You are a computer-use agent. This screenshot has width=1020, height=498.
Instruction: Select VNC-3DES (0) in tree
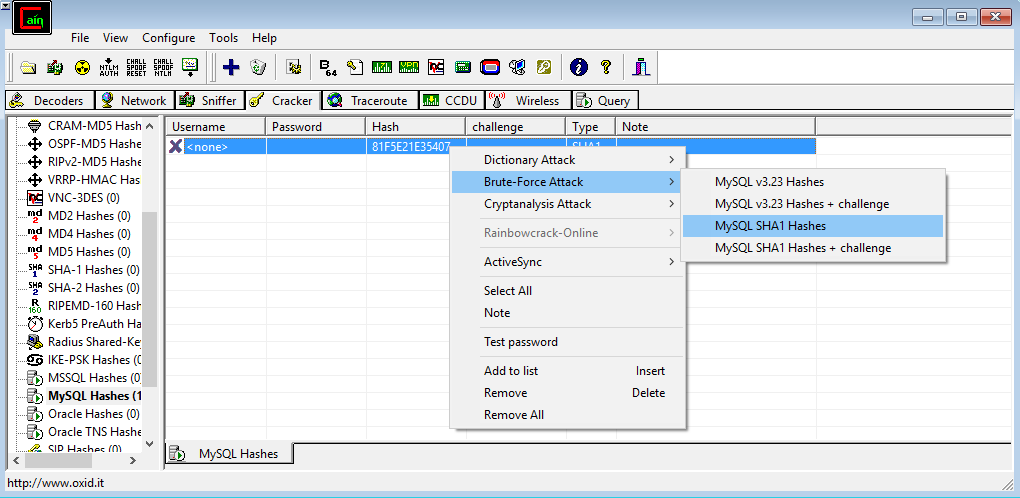[84, 198]
